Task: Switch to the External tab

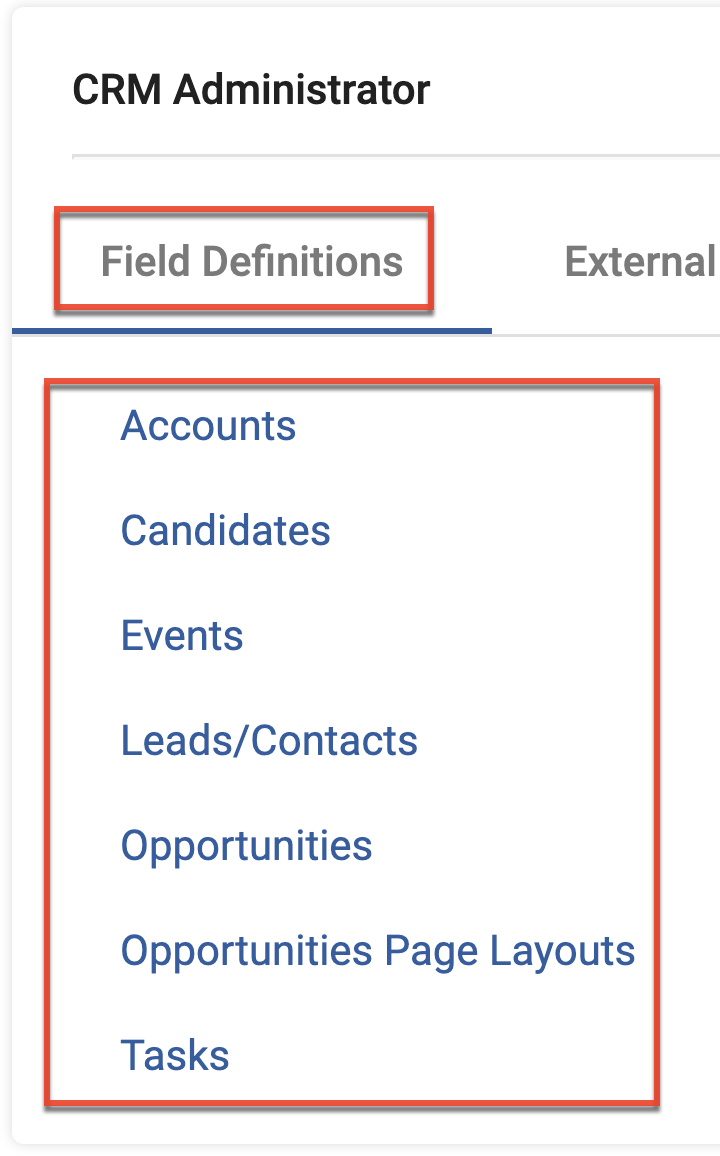Action: [640, 262]
